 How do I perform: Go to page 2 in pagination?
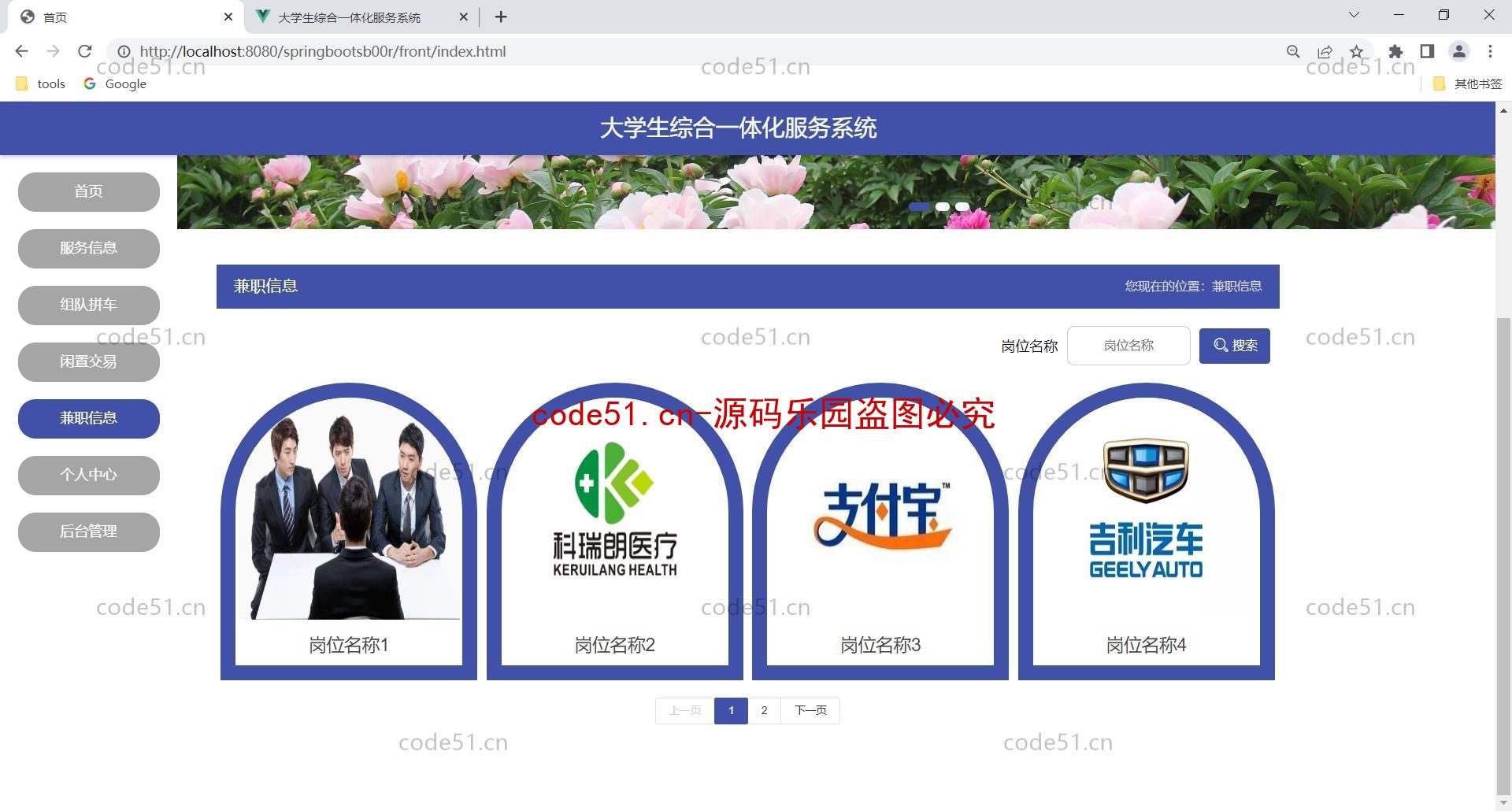click(x=764, y=711)
